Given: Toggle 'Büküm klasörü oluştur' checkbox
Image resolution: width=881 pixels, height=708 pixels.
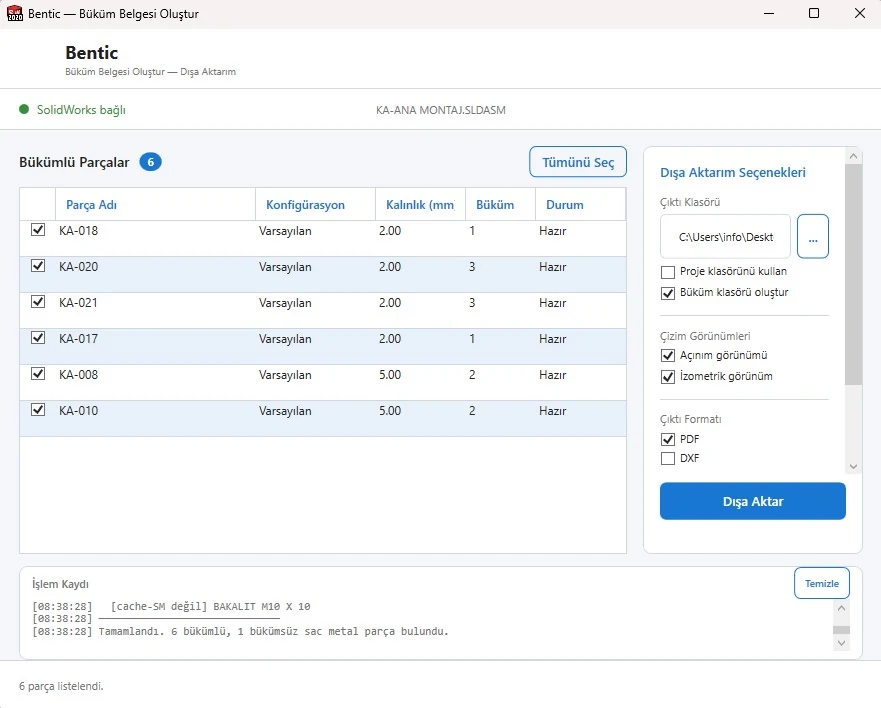Looking at the screenshot, I should [668, 293].
